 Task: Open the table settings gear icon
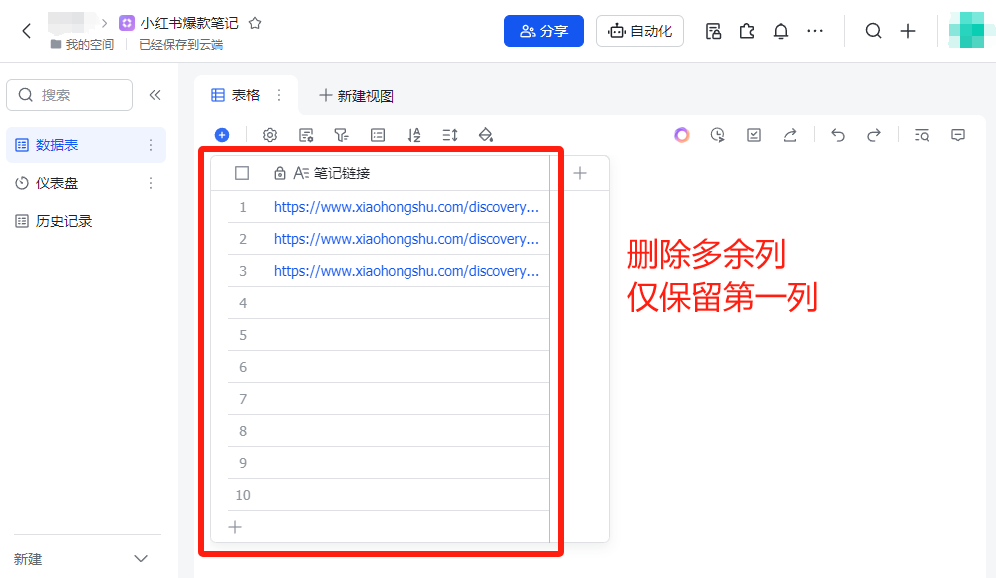pyautogui.click(x=268, y=134)
